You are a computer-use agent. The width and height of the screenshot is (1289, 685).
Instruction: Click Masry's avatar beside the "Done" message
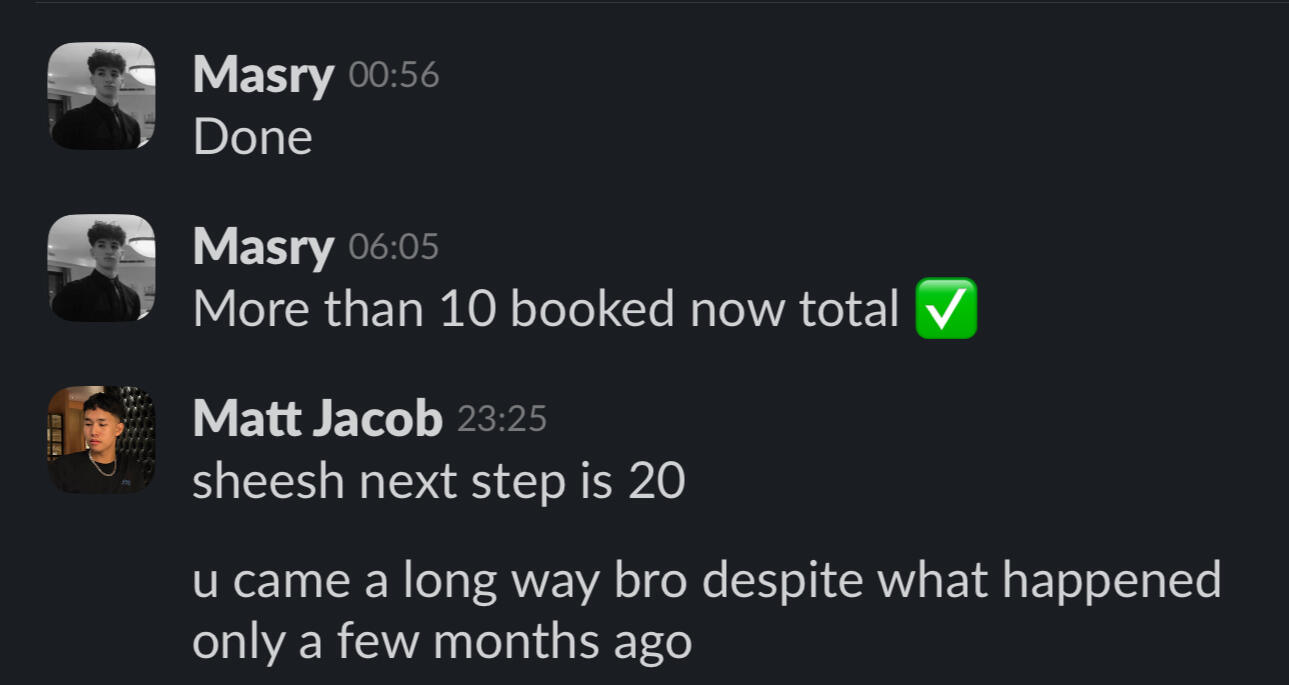[101, 96]
